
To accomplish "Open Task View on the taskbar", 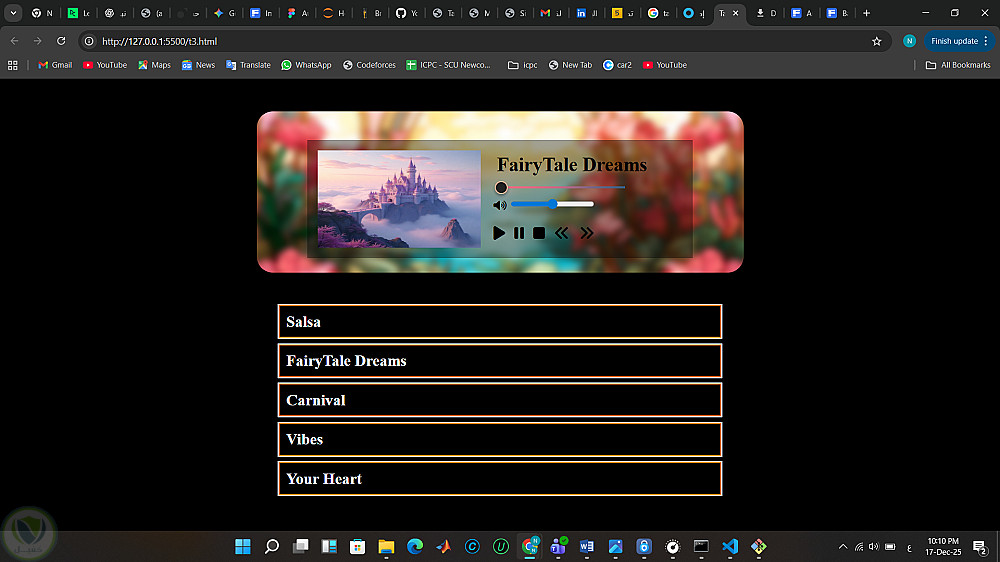I will click(300, 546).
